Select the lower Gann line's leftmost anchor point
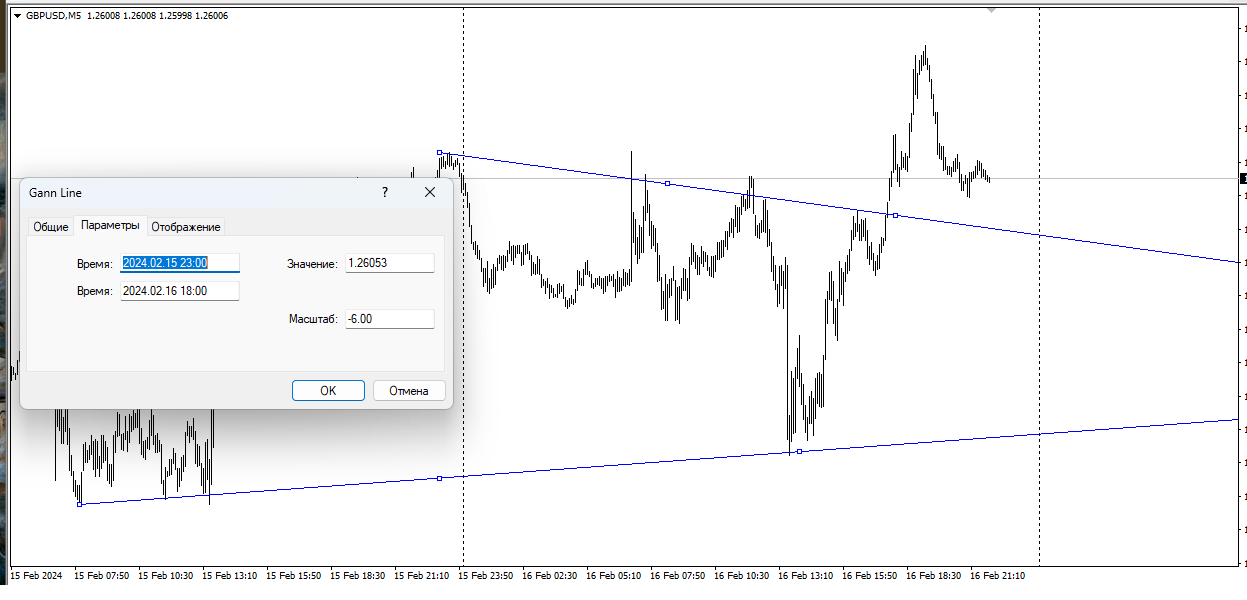 pyautogui.click(x=80, y=504)
